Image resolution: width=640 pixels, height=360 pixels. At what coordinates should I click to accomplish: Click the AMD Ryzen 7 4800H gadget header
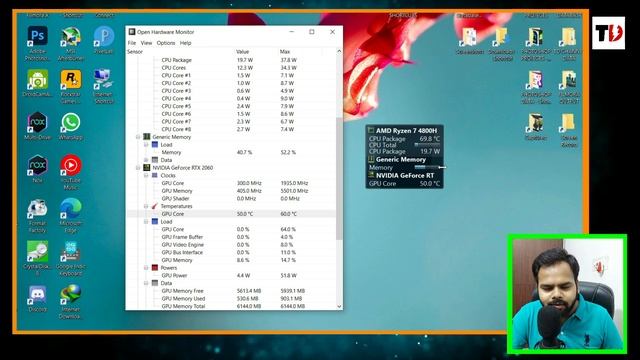click(x=404, y=131)
